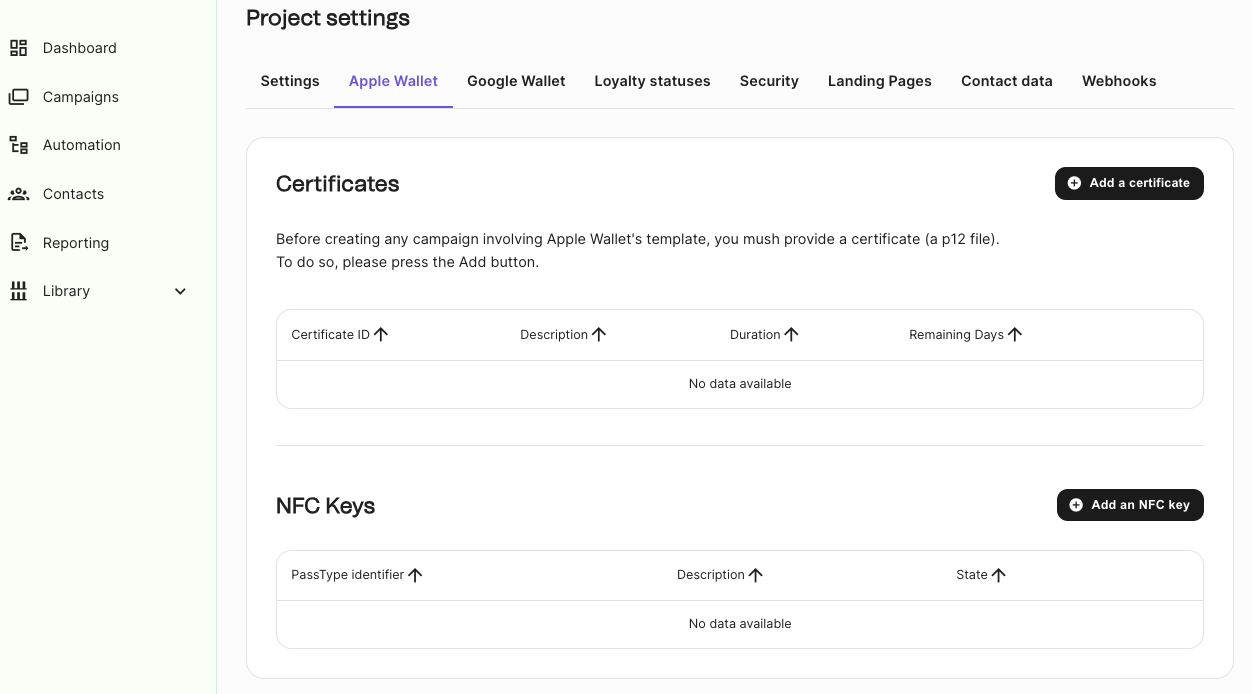1252x694 pixels.
Task: Click the Automation workflow icon
Action: [x=19, y=145]
